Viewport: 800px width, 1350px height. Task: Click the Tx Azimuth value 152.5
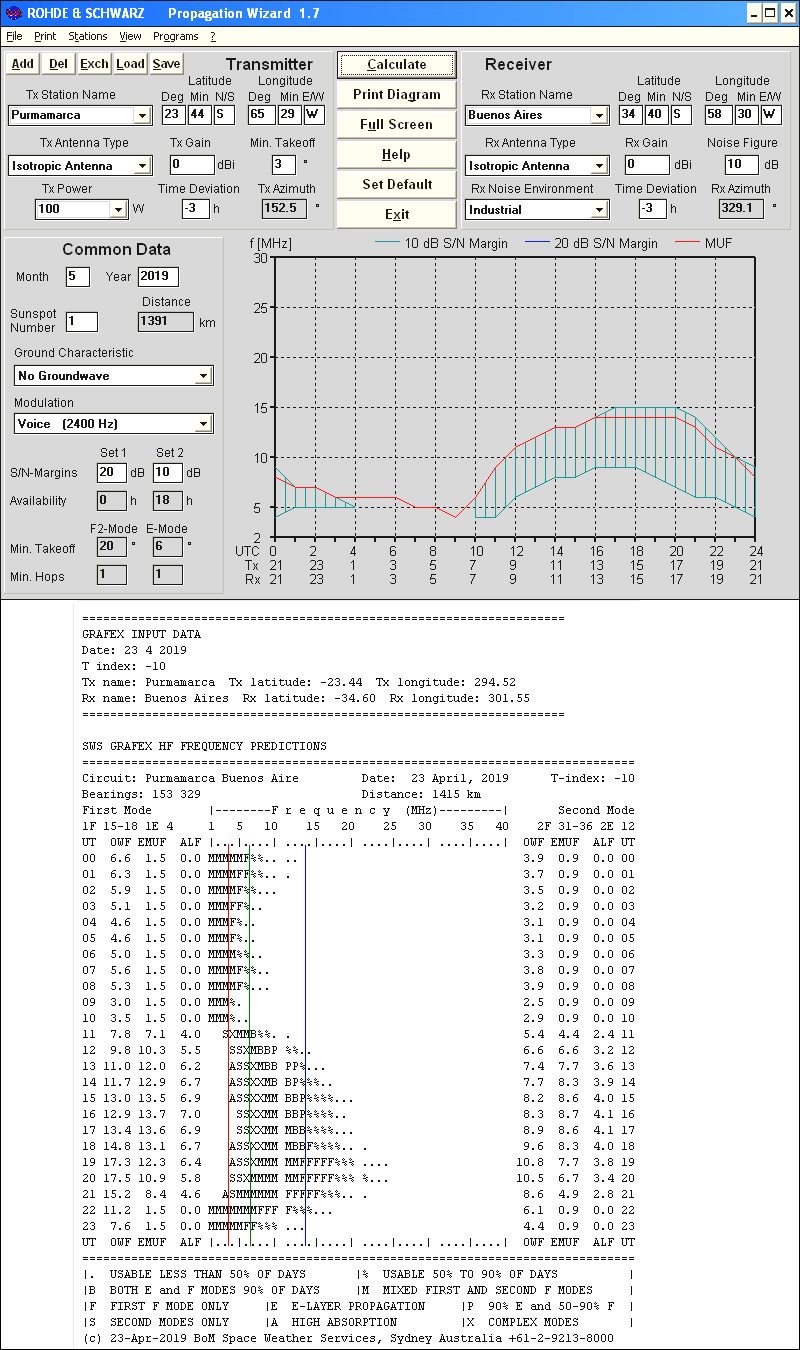point(285,208)
